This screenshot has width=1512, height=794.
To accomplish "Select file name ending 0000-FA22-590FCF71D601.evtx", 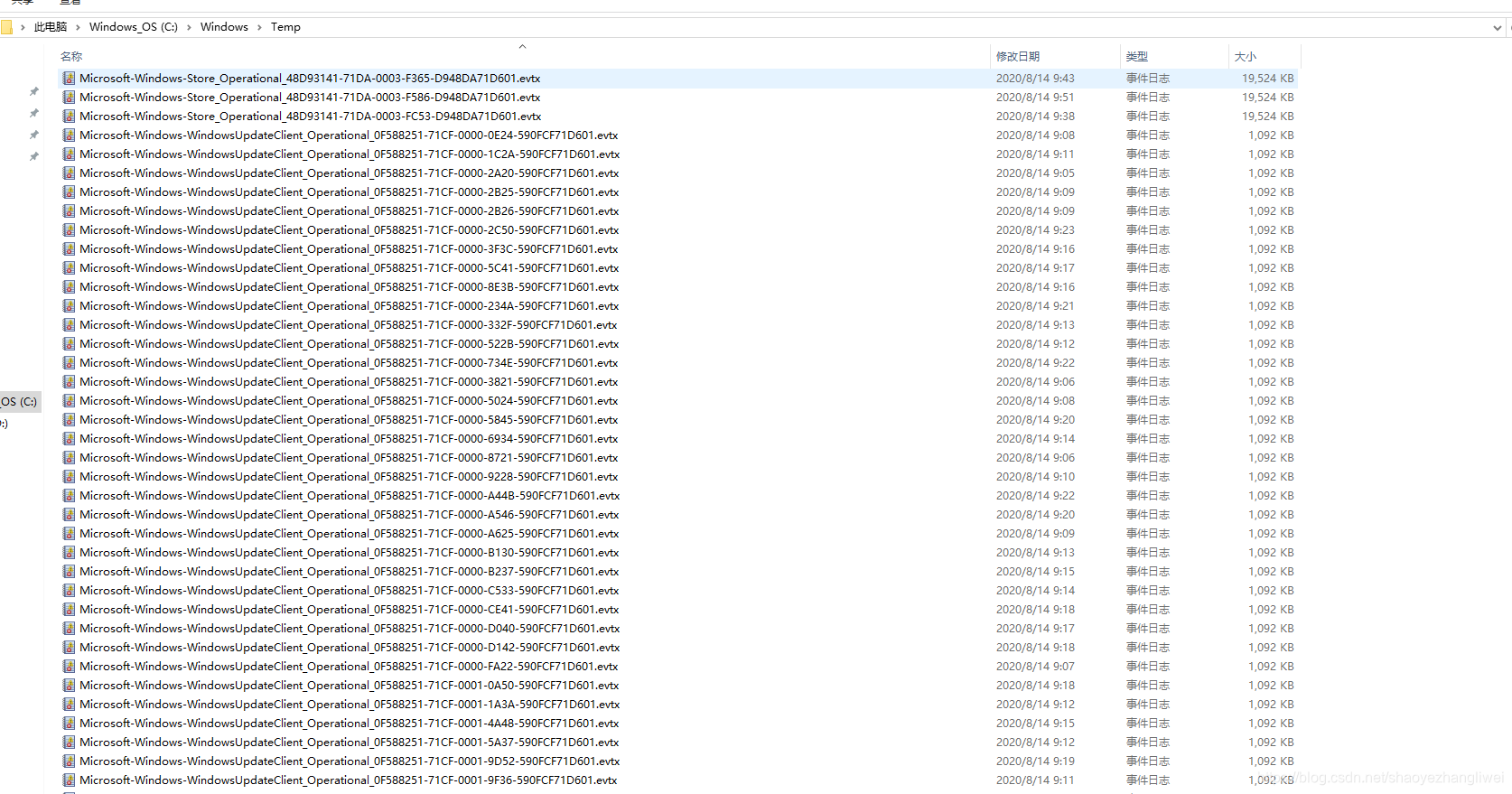I will (x=349, y=667).
